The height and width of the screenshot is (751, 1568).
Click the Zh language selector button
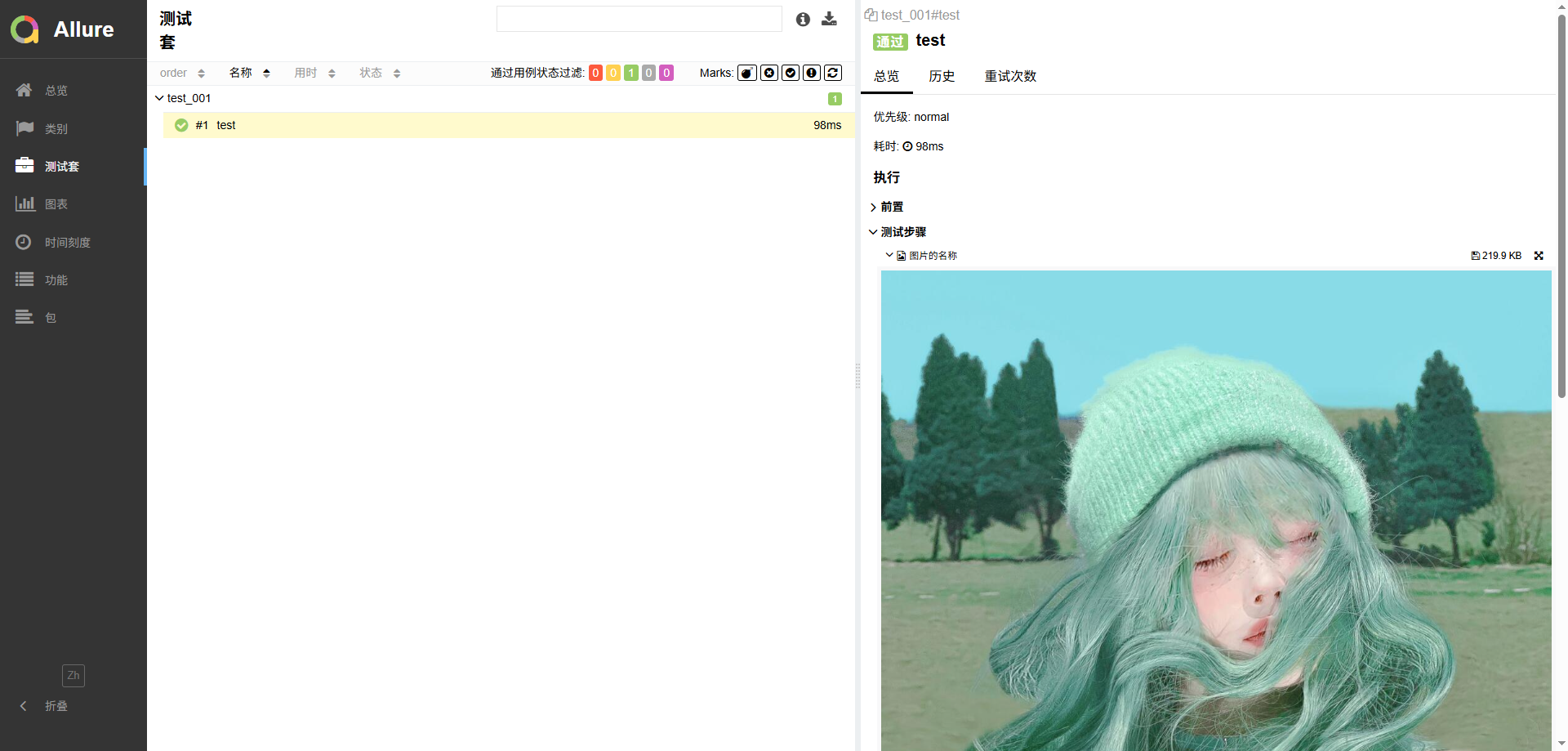pyautogui.click(x=73, y=676)
